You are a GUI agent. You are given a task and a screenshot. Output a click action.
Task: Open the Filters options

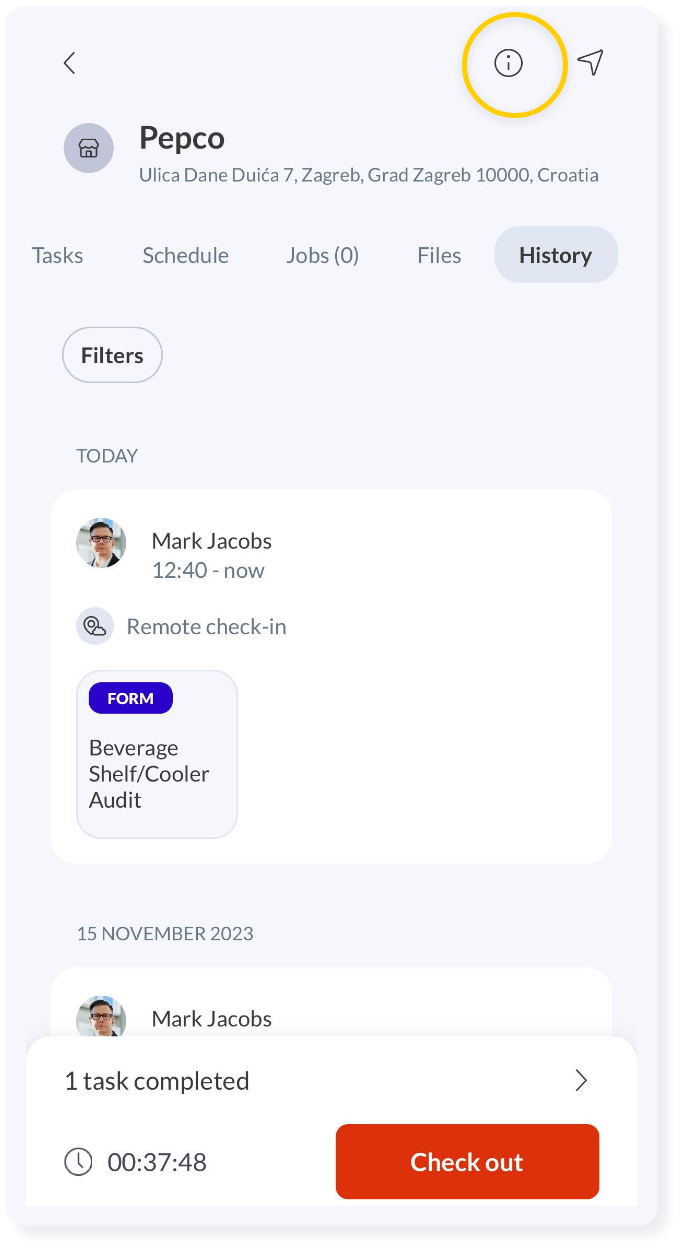click(112, 355)
